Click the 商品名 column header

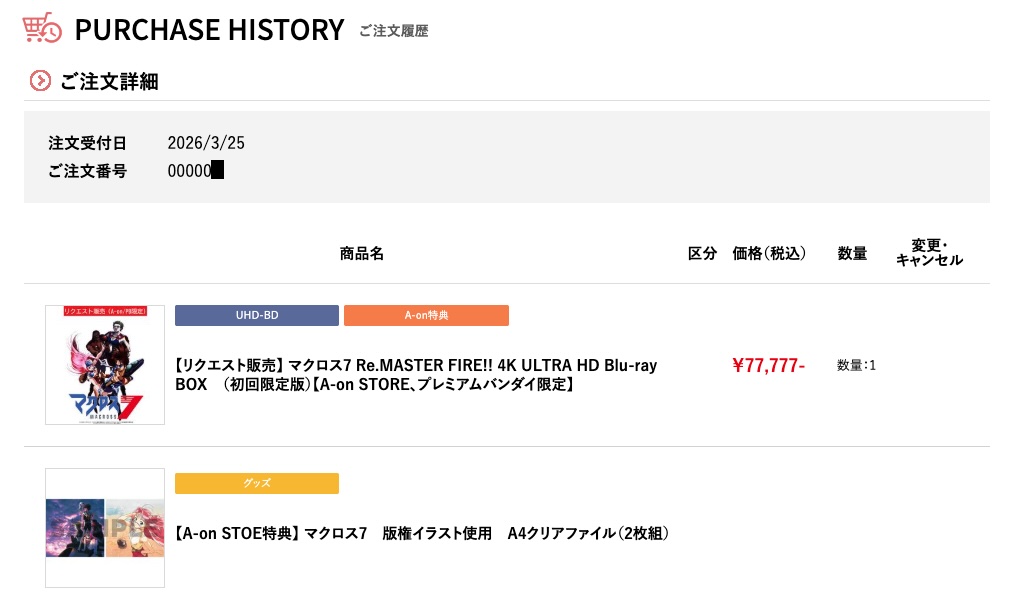pos(361,254)
